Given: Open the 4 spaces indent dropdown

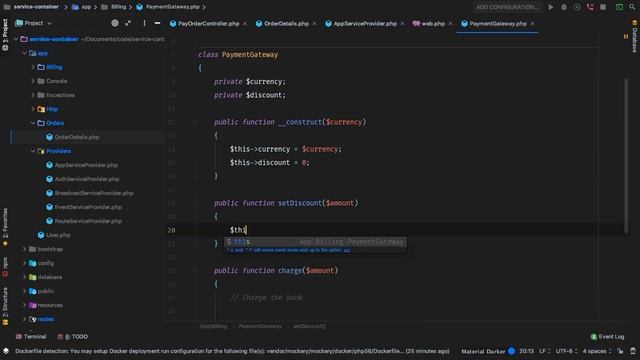Looking at the screenshot, I should click(x=597, y=351).
